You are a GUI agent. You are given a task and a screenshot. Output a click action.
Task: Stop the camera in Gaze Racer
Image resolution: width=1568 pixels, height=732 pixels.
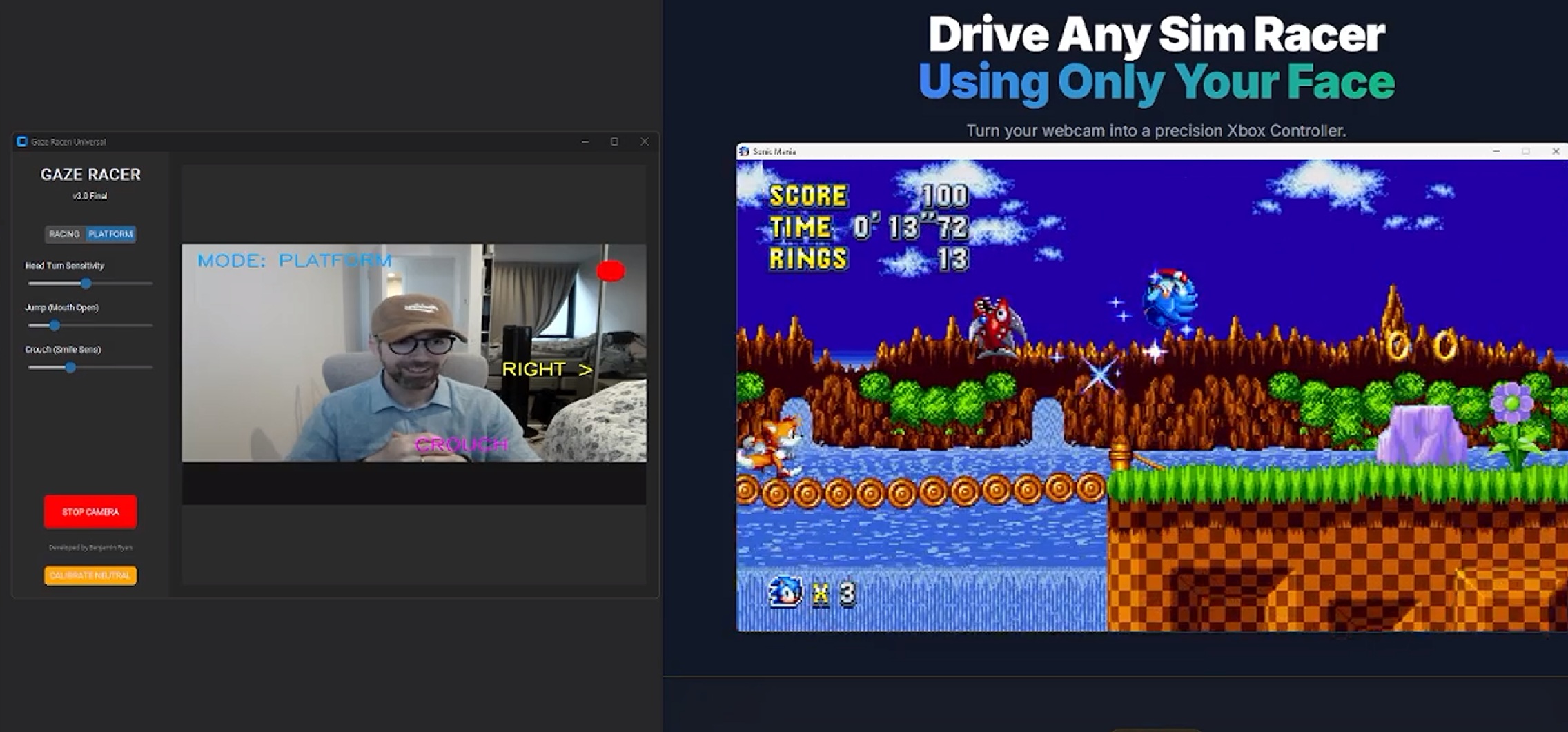click(90, 512)
